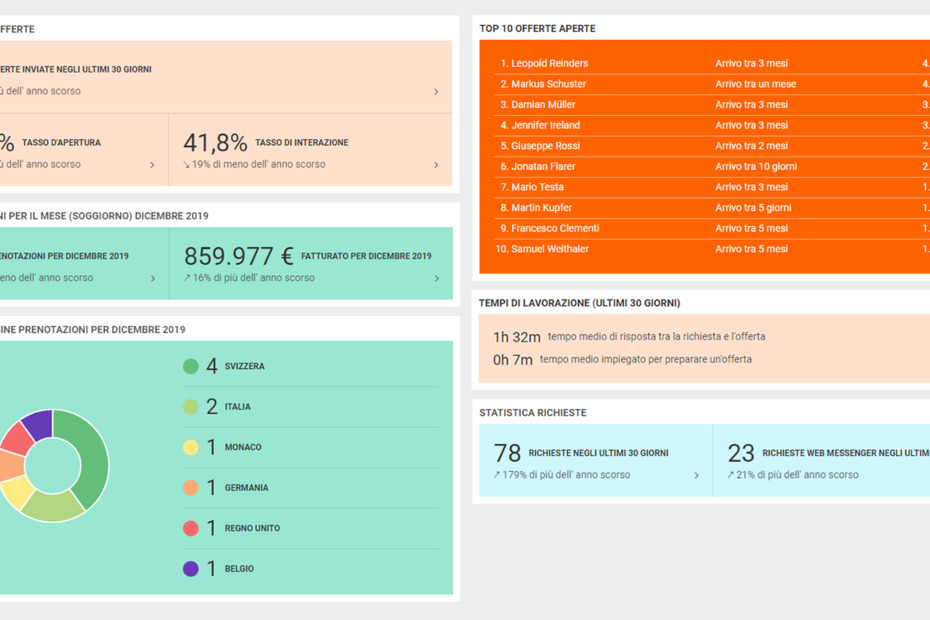Screen dimensions: 930x620
Task: Click the 'STATISTICA RICHIESTE' heading
Action: point(533,413)
